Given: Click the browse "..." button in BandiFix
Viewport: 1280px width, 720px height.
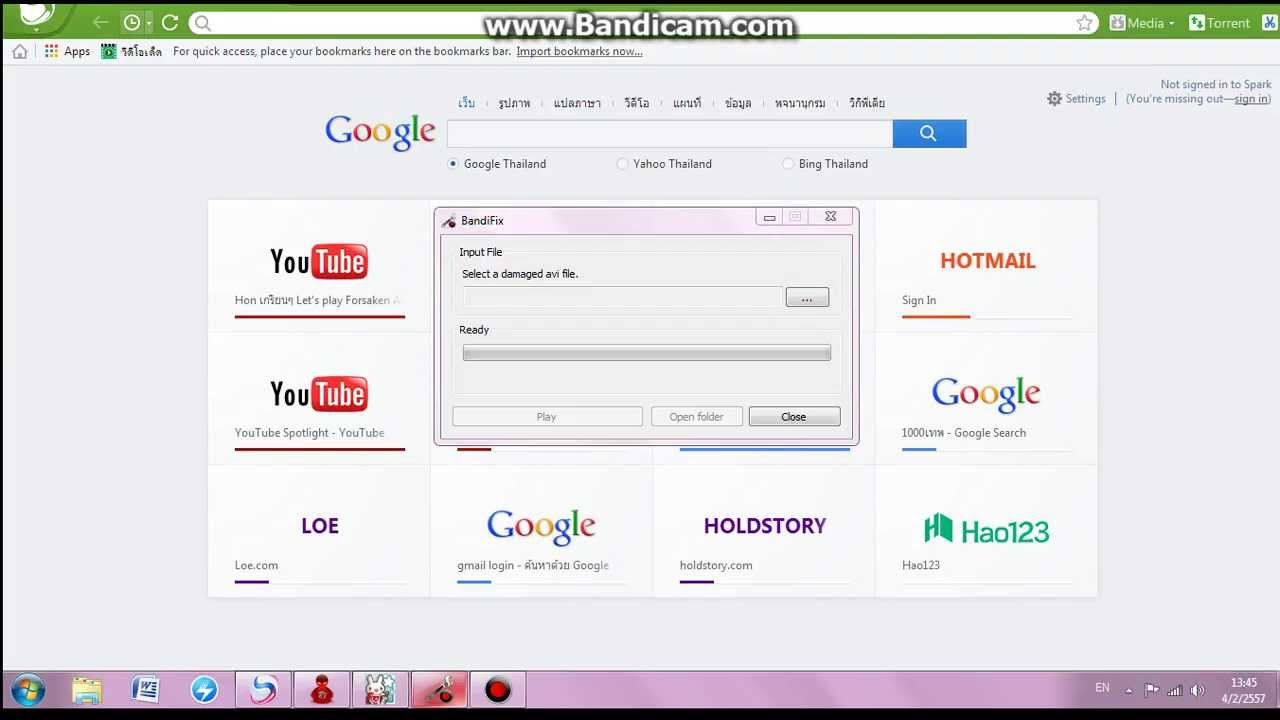Looking at the screenshot, I should (807, 297).
